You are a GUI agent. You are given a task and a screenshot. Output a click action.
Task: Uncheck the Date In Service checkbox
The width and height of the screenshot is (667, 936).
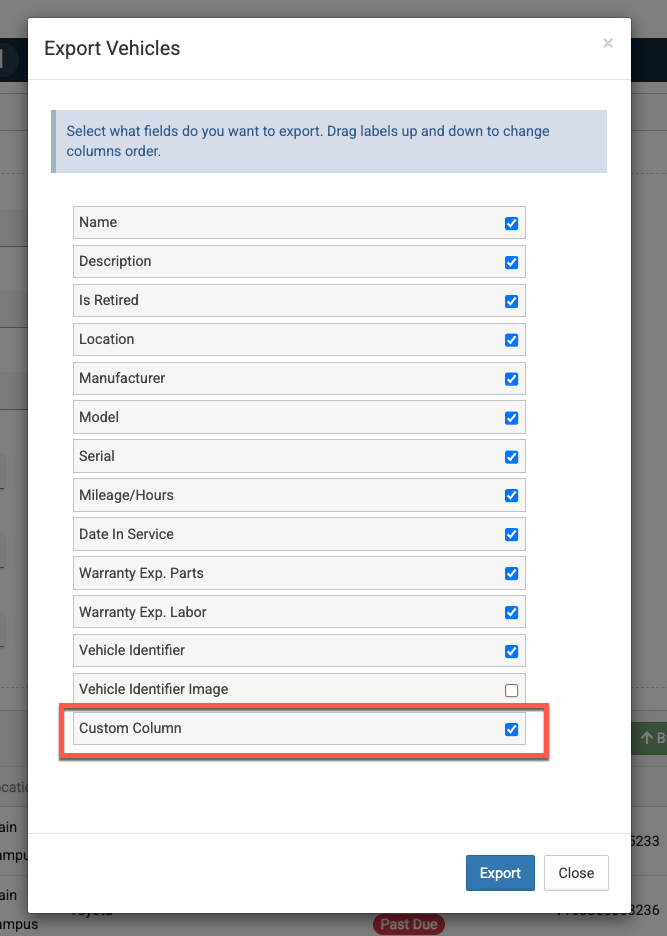[511, 535]
